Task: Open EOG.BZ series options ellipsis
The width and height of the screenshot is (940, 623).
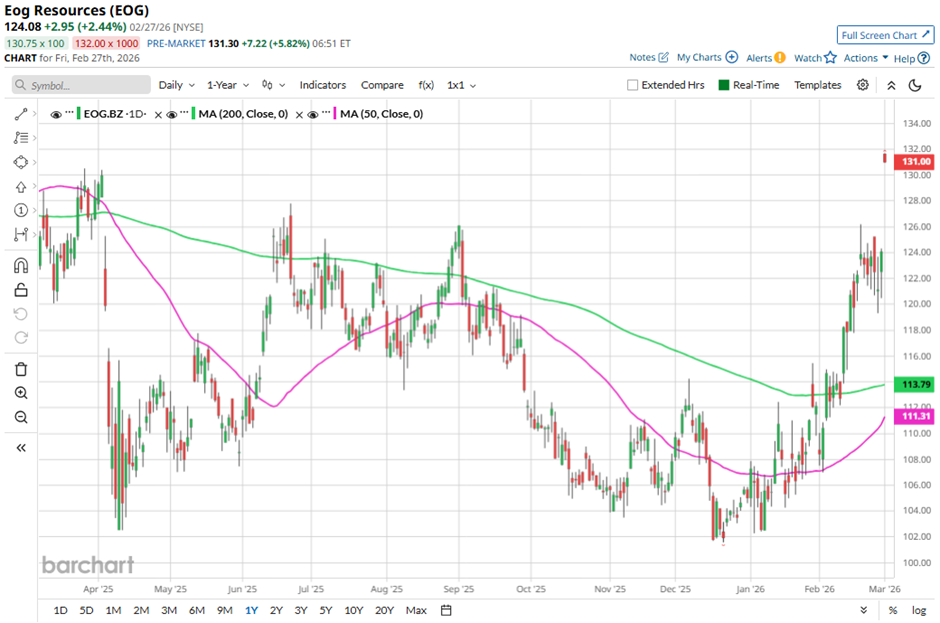Action: pyautogui.click(x=70, y=113)
